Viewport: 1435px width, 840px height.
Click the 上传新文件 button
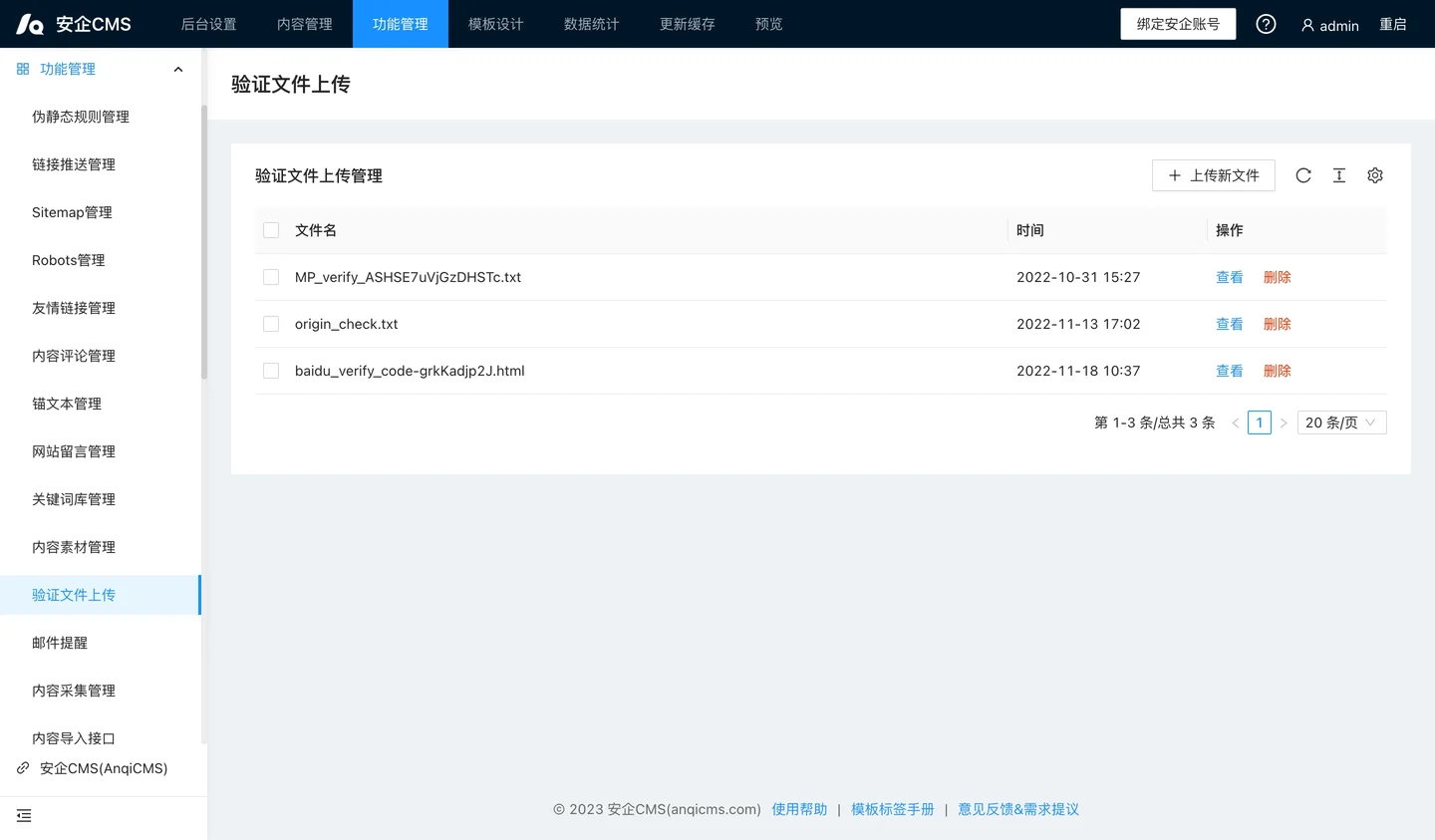tap(1214, 175)
